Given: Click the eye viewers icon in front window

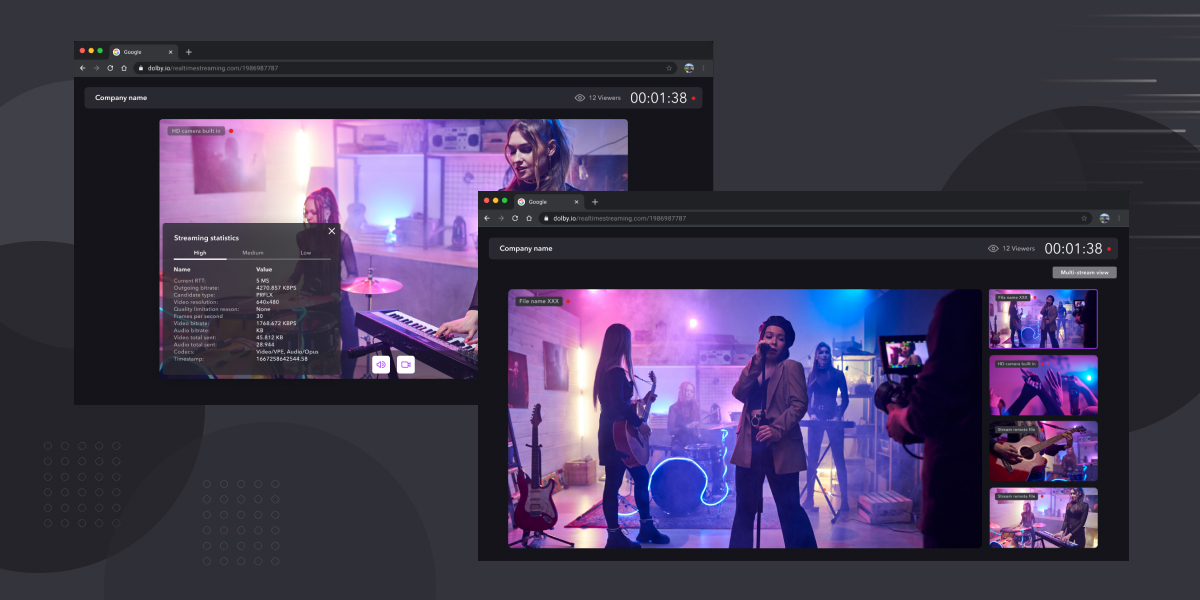Looking at the screenshot, I should pyautogui.click(x=993, y=248).
